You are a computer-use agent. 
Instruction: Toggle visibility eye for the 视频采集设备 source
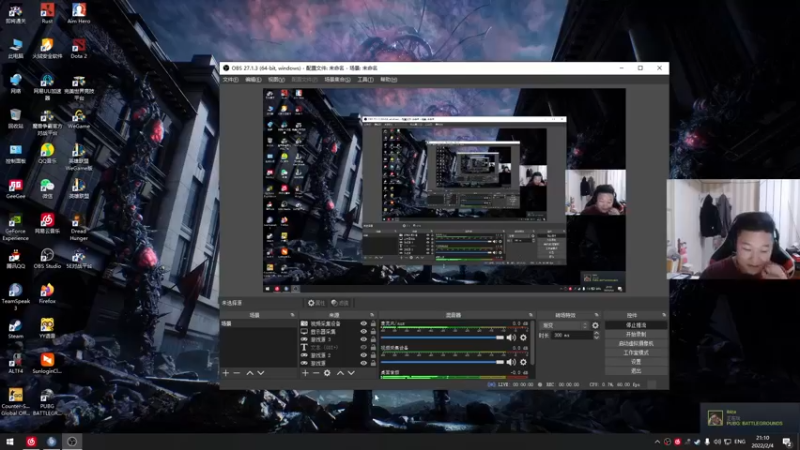point(363,323)
